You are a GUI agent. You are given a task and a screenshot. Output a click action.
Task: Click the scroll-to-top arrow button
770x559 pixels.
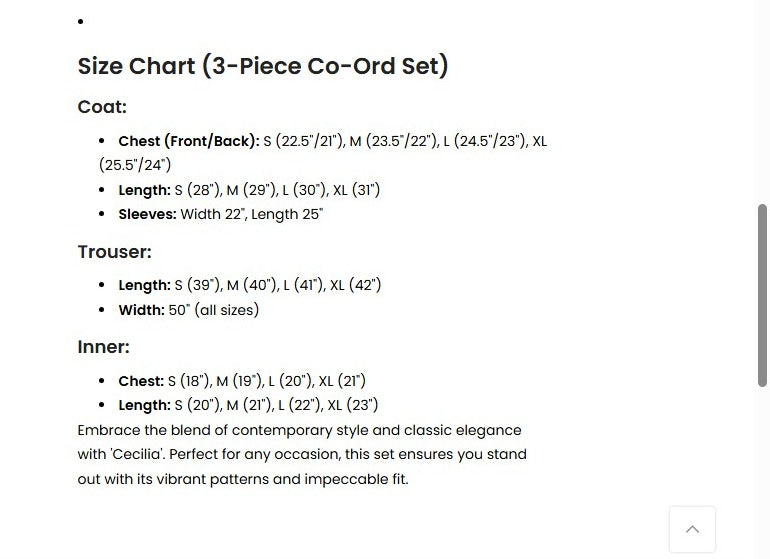click(x=692, y=529)
